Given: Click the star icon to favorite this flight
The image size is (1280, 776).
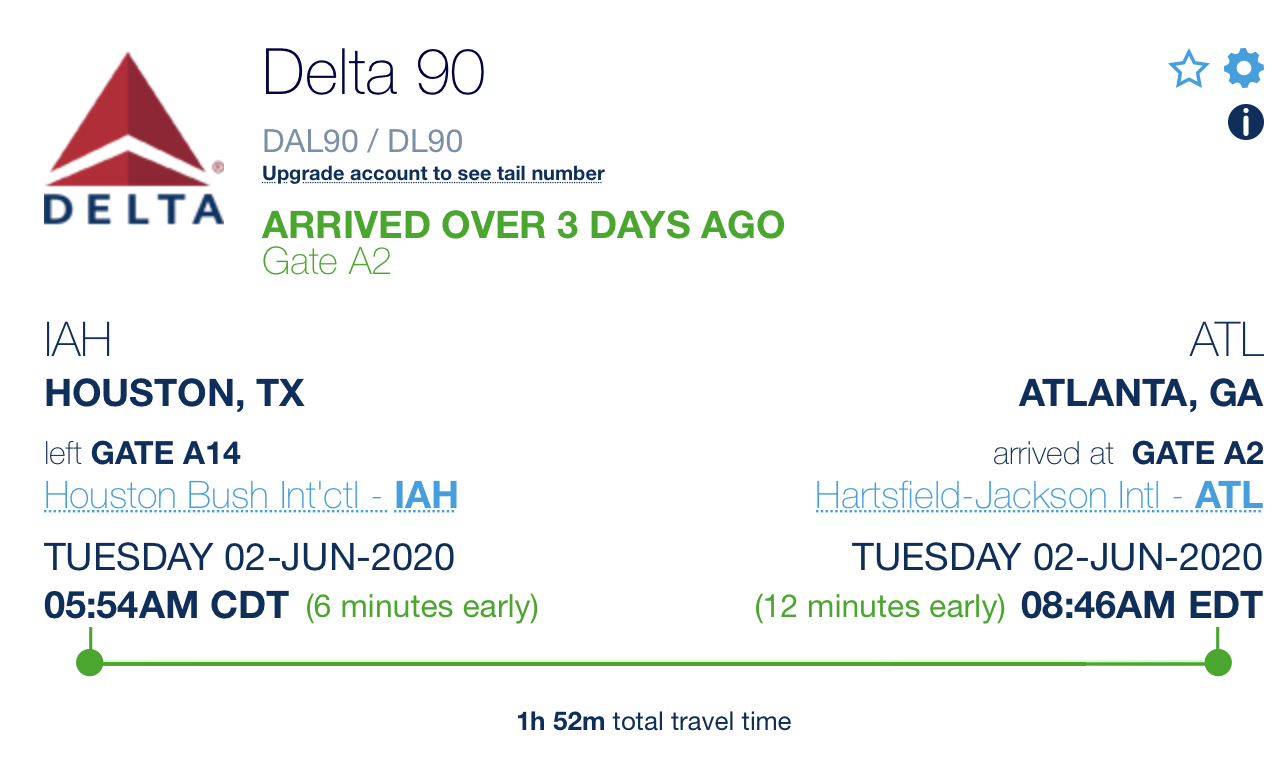Looking at the screenshot, I should coord(1189,70).
